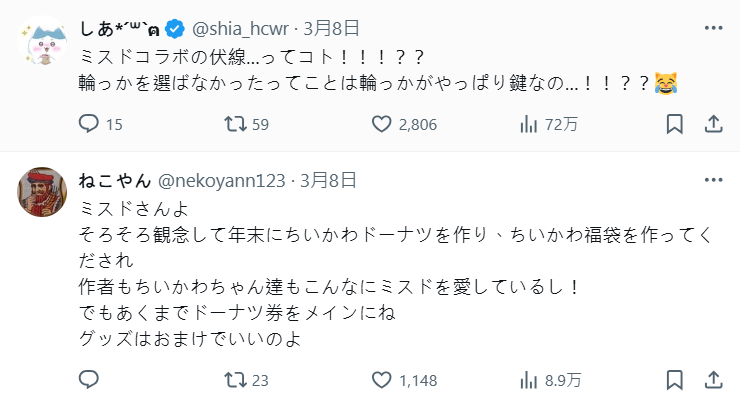
Task: Share ねこやん's tweet
Action: coord(713,379)
